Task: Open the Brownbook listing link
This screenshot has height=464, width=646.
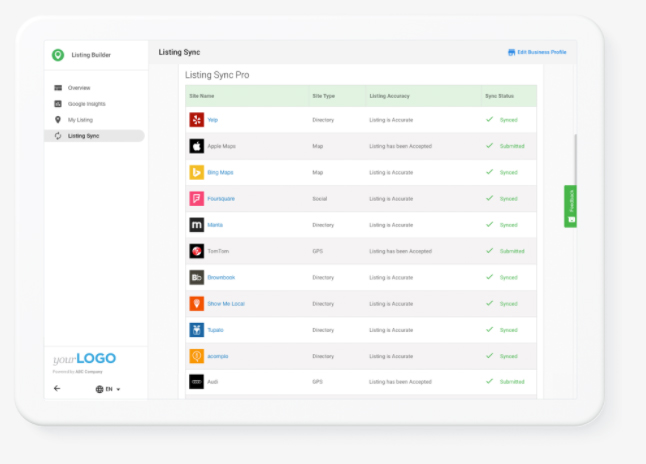Action: click(x=221, y=277)
